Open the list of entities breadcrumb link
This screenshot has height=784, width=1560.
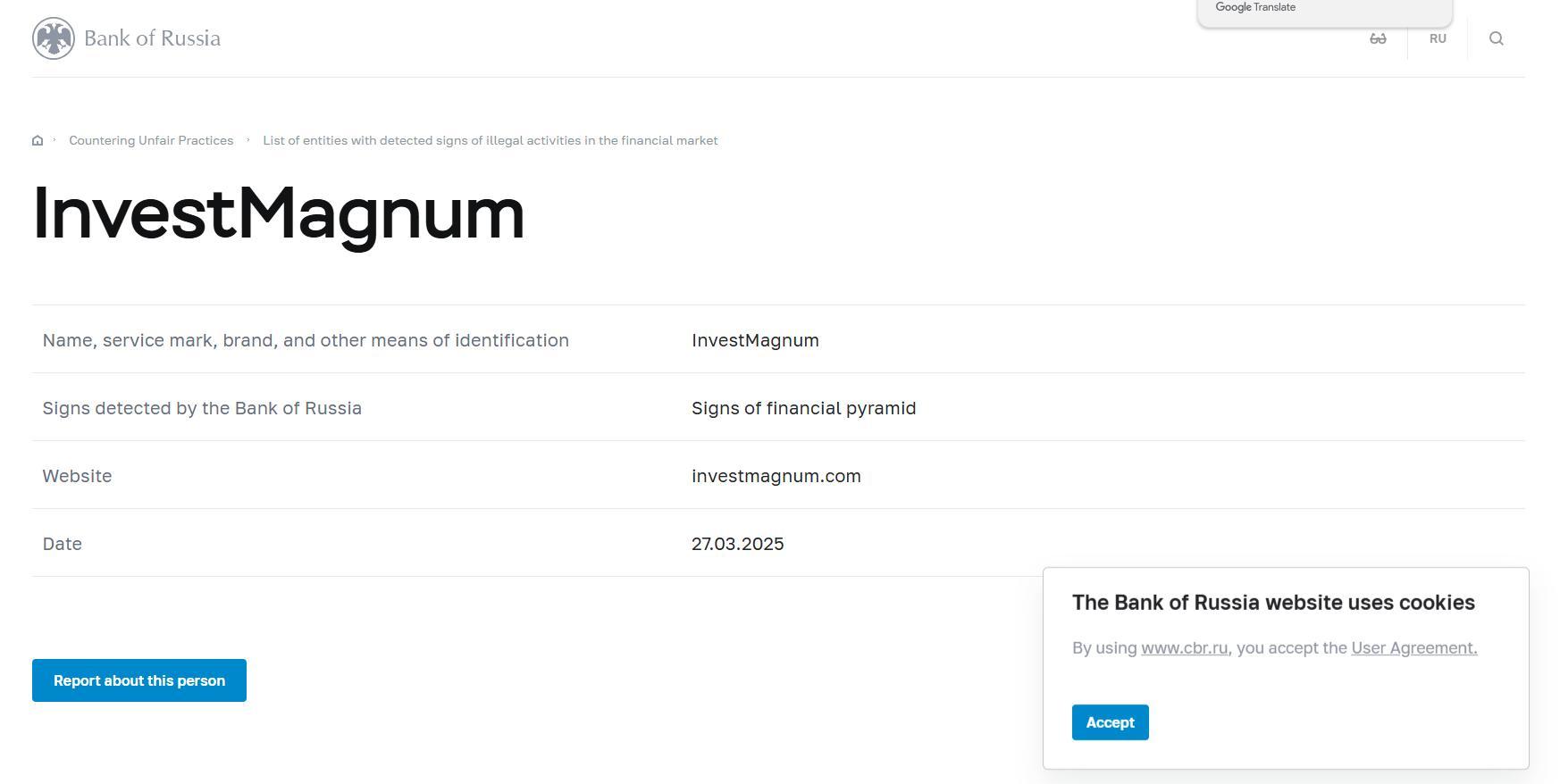click(x=490, y=140)
